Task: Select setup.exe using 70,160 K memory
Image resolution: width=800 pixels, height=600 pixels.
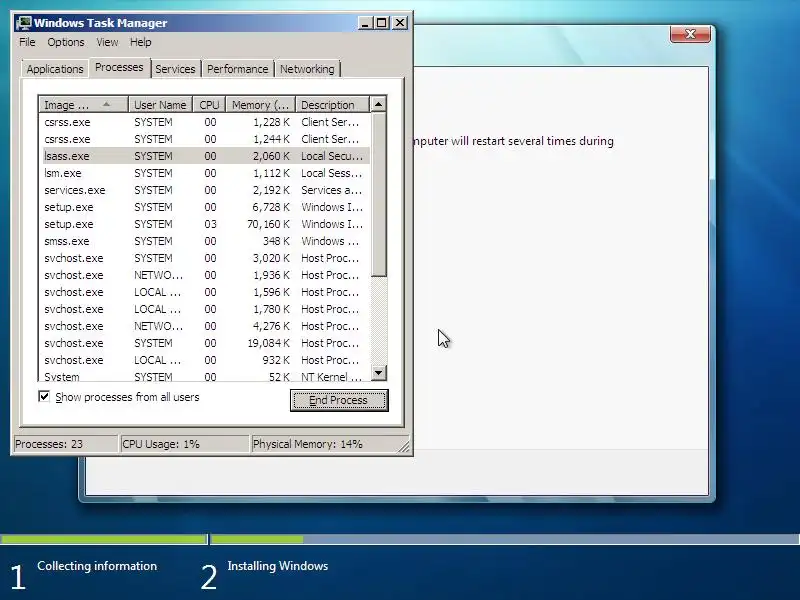Action: coord(205,224)
